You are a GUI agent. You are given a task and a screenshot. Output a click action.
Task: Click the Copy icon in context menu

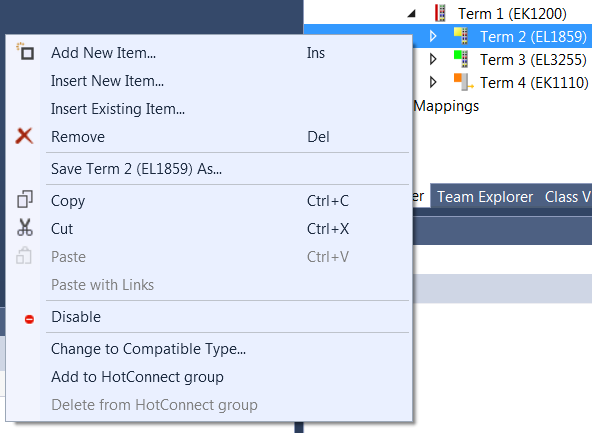(x=25, y=199)
